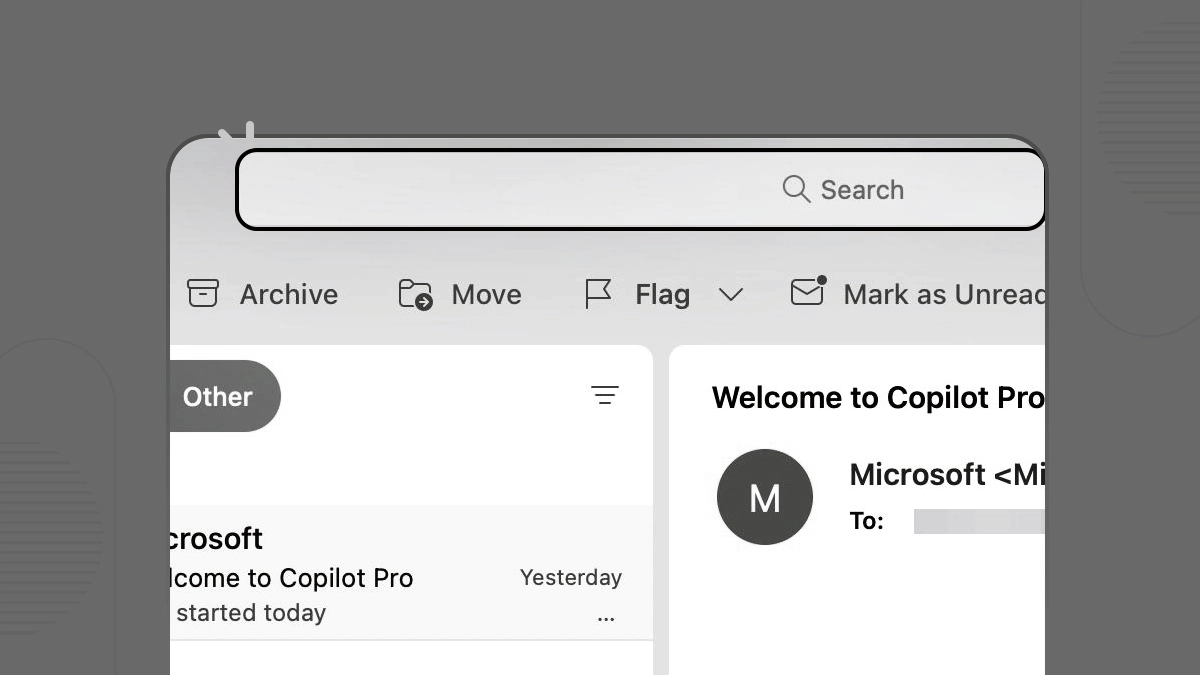Click the Yesterday date on Microsoft email
Viewport: 1200px width, 675px height.
point(571,577)
